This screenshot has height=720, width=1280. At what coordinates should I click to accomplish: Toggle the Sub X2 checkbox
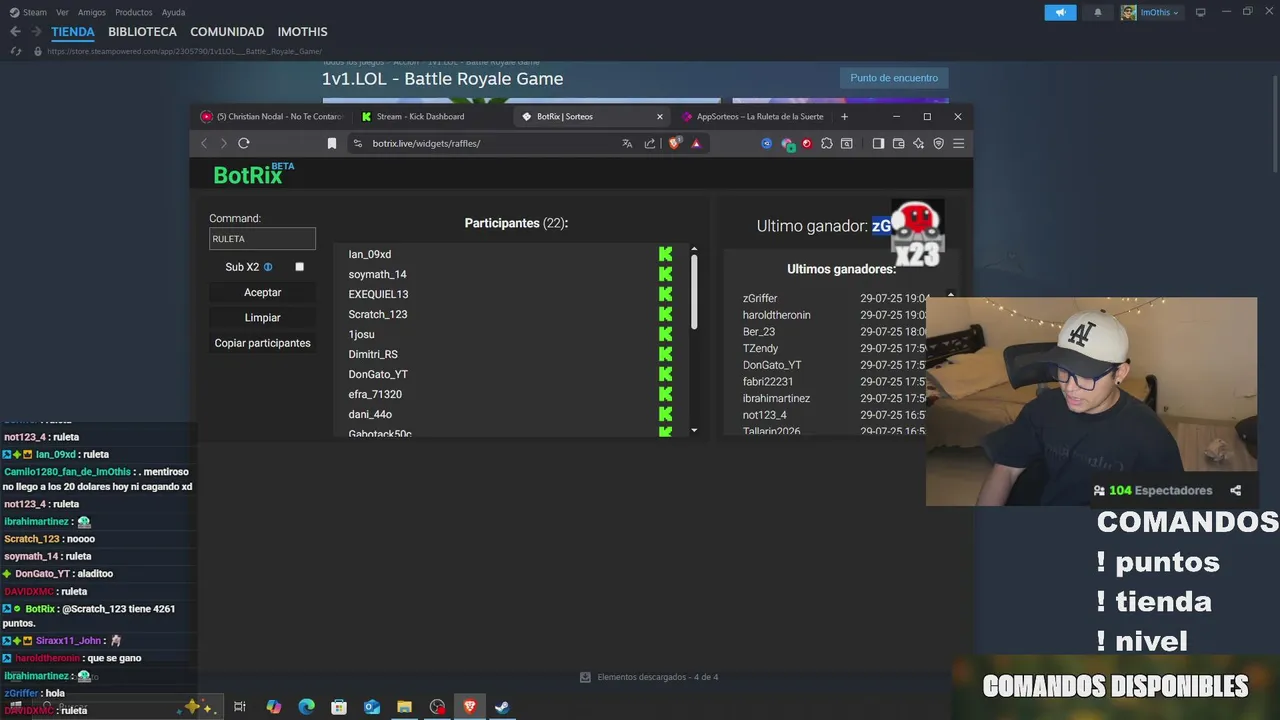(299, 267)
